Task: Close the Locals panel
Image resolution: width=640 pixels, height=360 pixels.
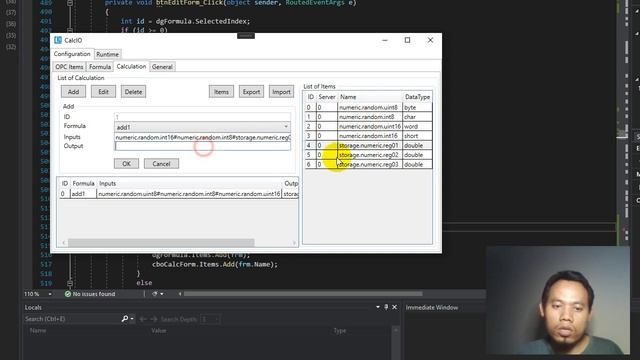Action: [x=395, y=307]
